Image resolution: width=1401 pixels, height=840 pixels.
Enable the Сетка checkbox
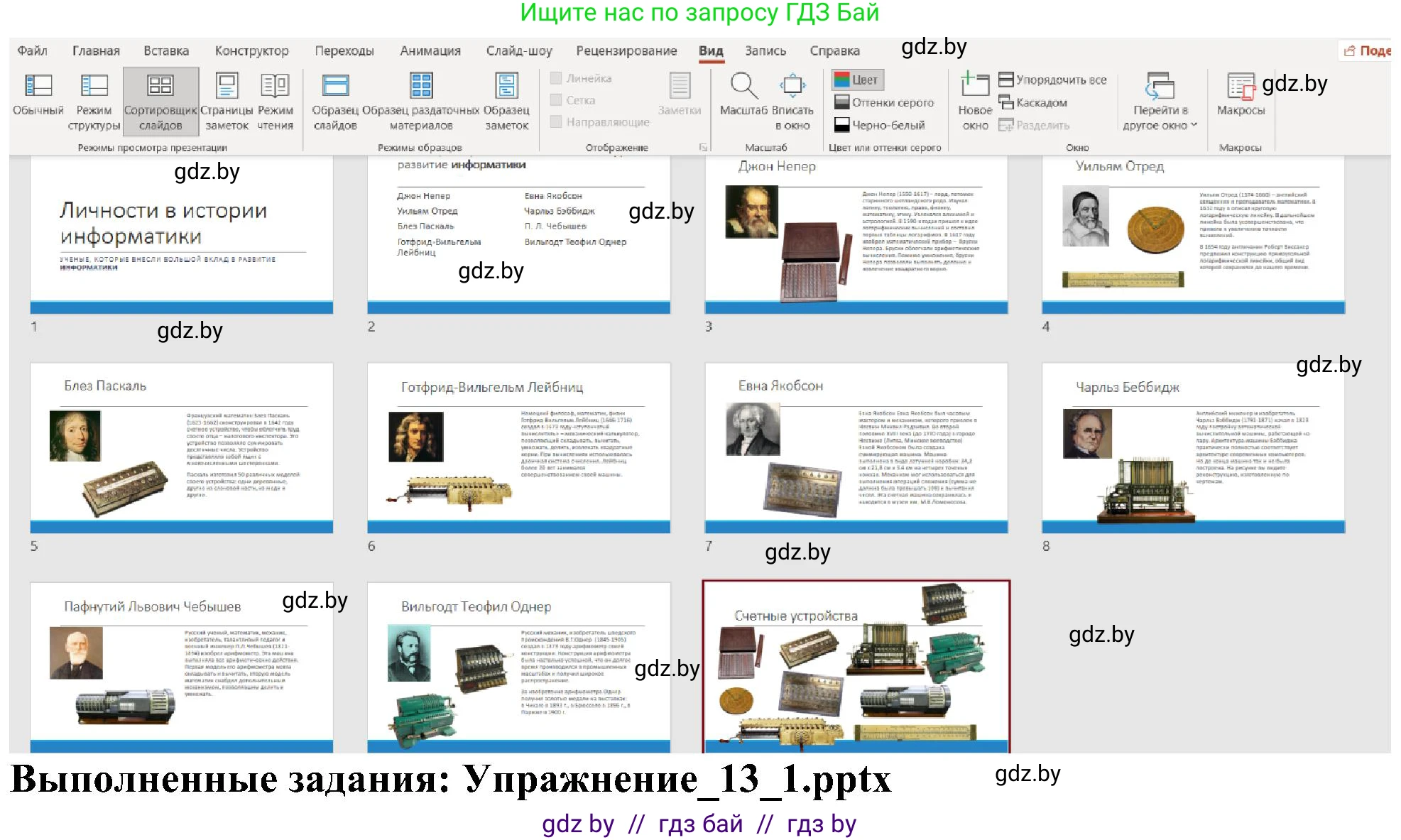pos(557,100)
